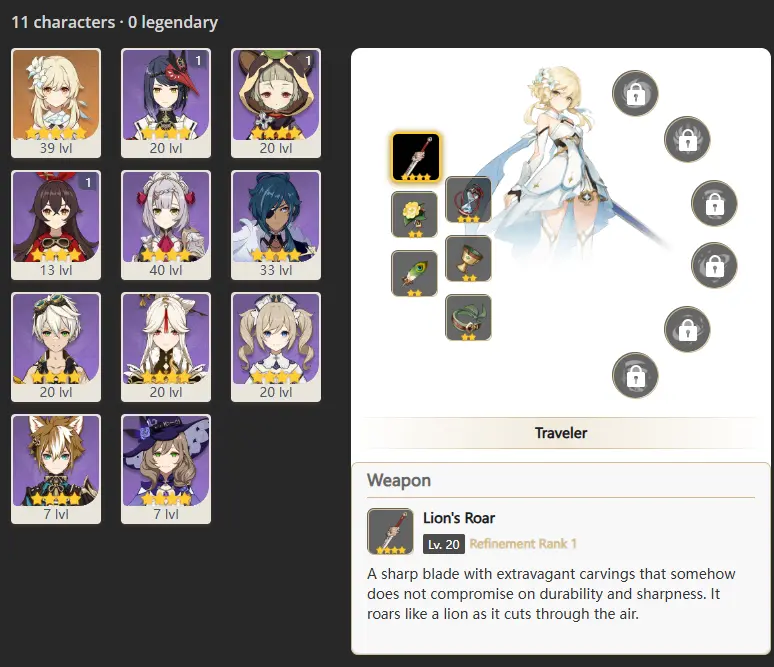Click the Refinement Rank 1 label
Viewport: 774px width, 667px height.
[523, 544]
